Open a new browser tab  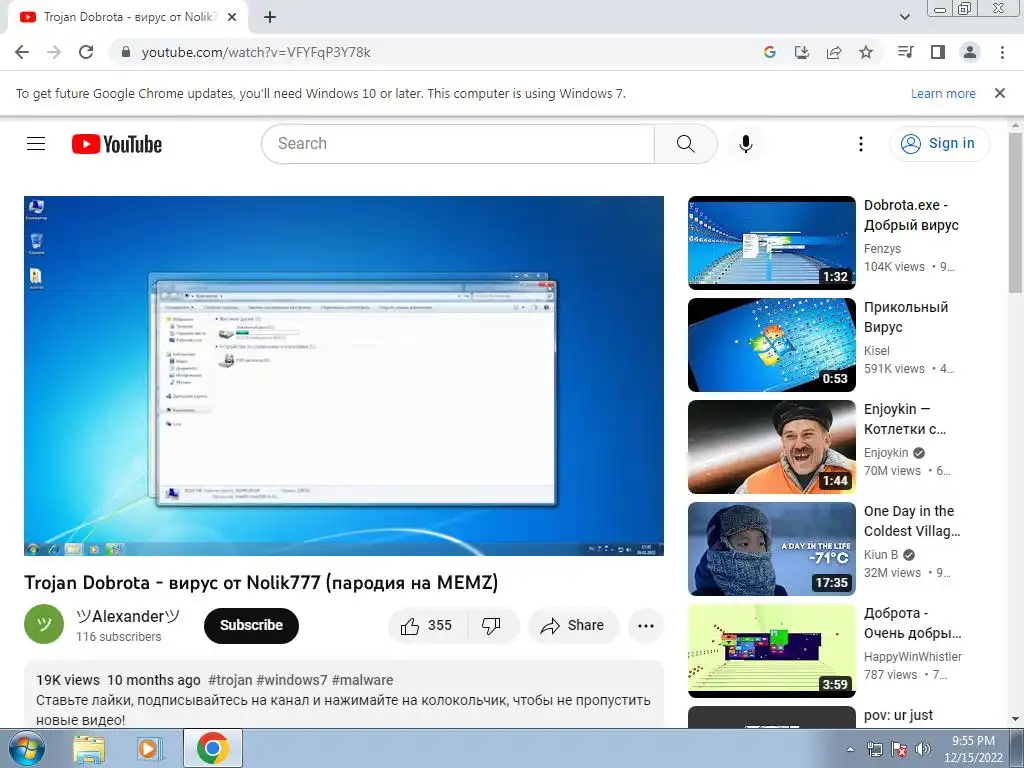(270, 18)
